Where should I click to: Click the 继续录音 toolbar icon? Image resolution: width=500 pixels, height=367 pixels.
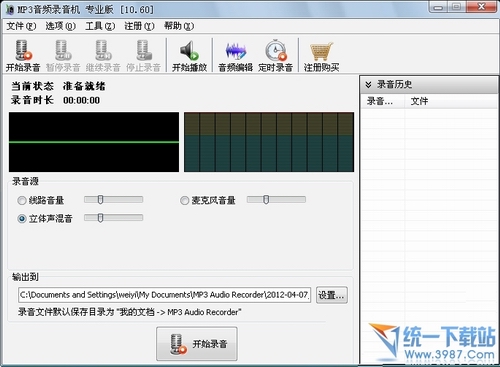click(103, 50)
